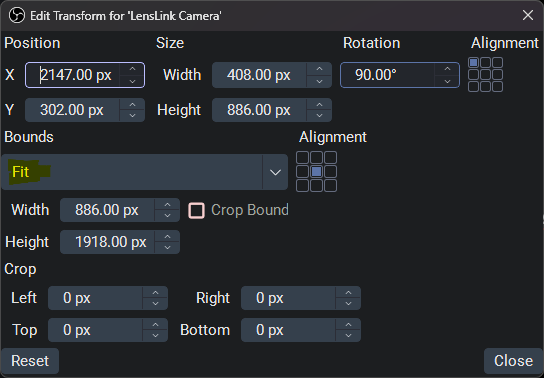
Task: Select center positional alignment cell
Action: pos(485,74)
